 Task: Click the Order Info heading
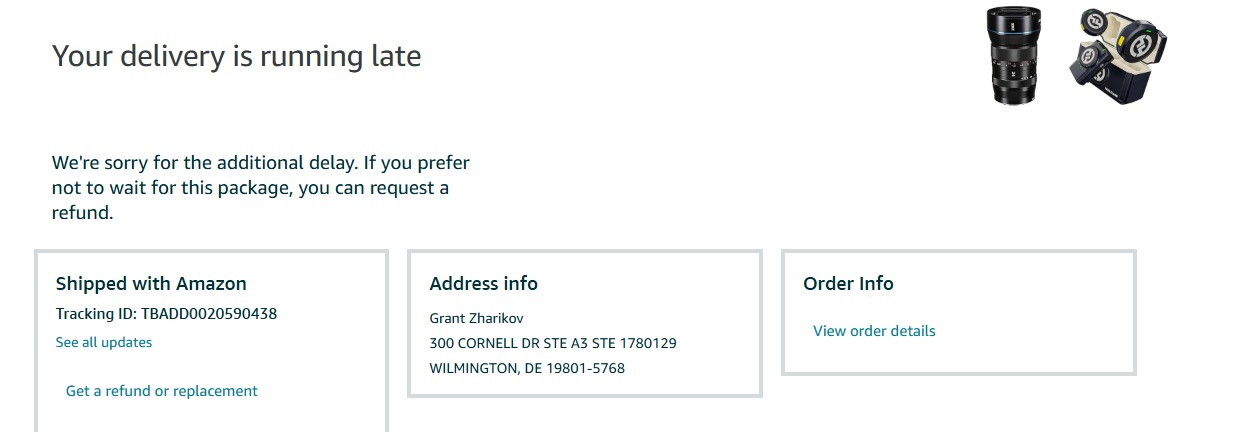(848, 284)
